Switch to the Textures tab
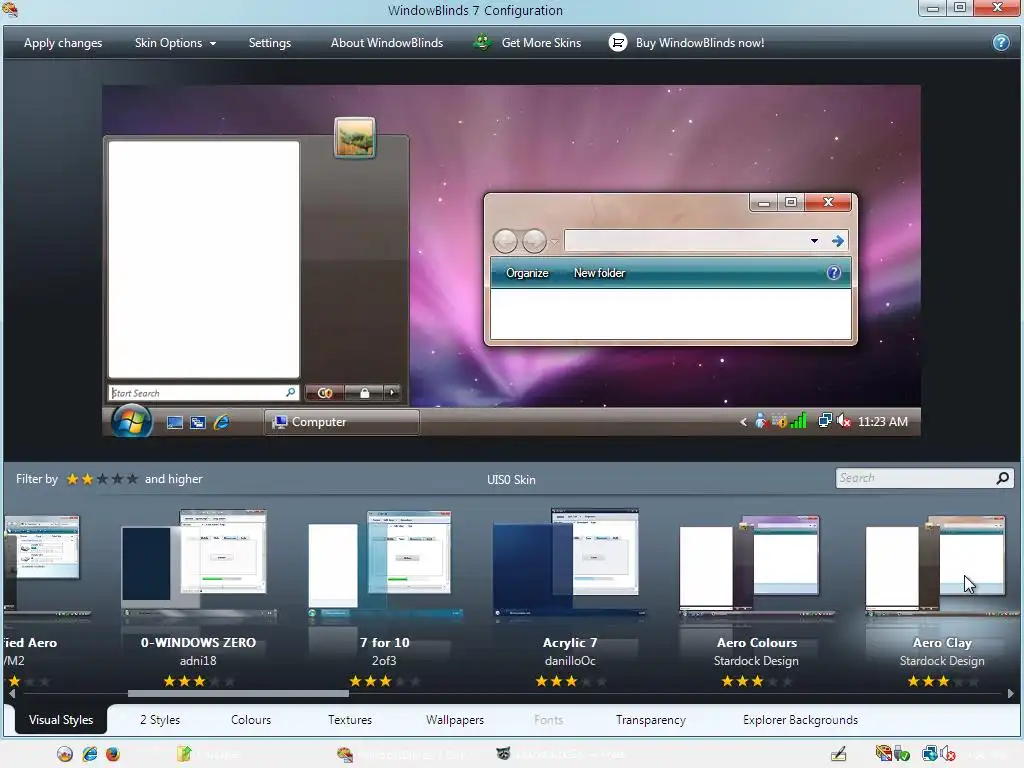This screenshot has height=768, width=1024. tap(349, 720)
